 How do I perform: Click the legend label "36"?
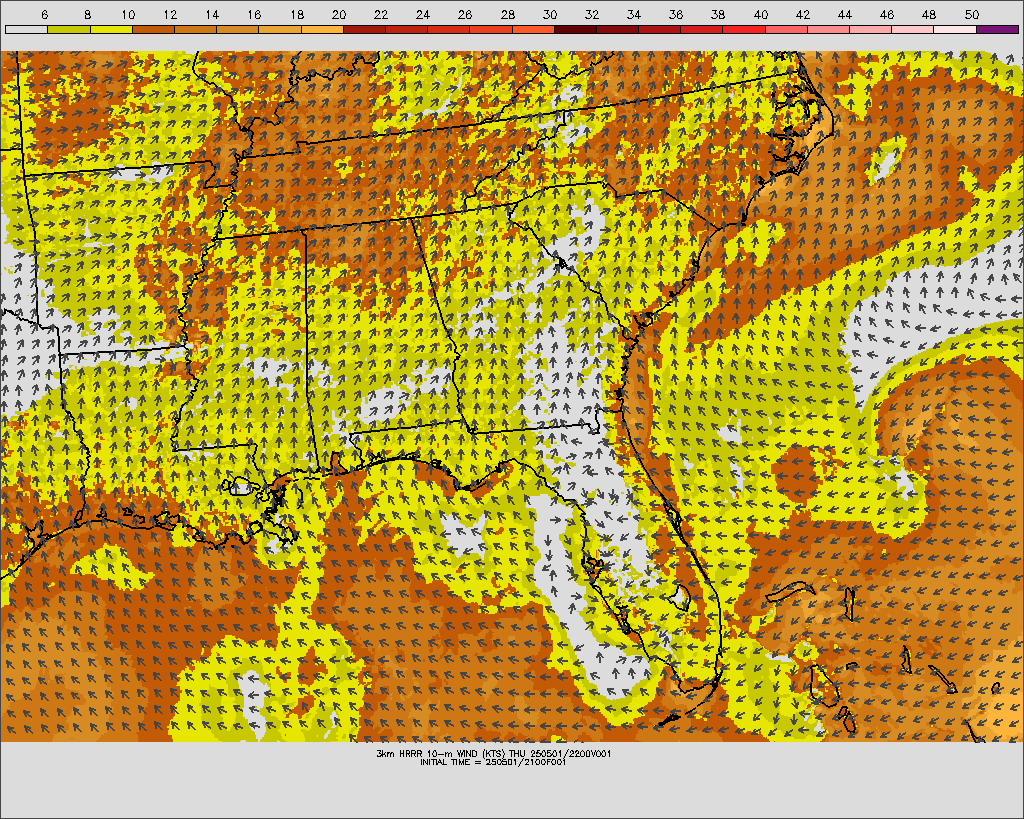[x=676, y=14]
